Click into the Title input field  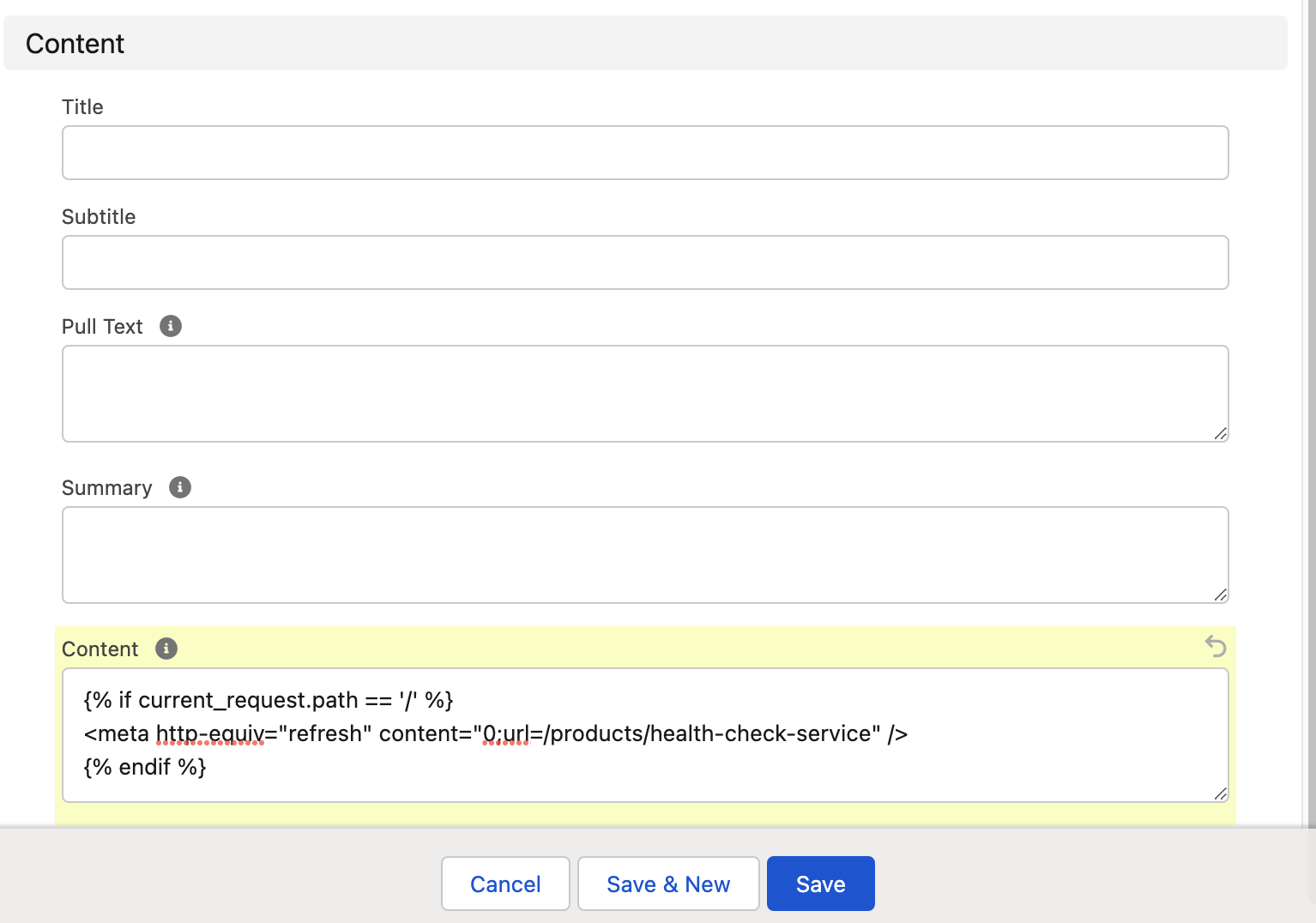[645, 153]
